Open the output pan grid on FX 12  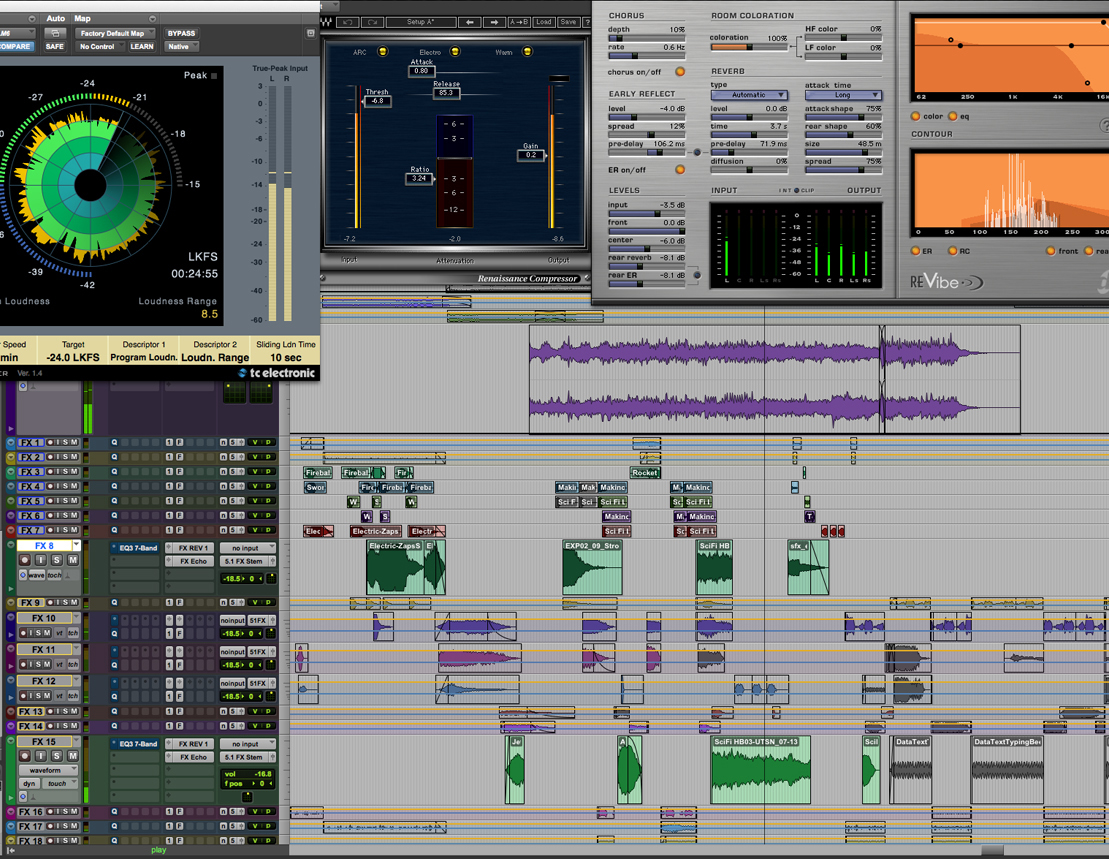[271, 696]
